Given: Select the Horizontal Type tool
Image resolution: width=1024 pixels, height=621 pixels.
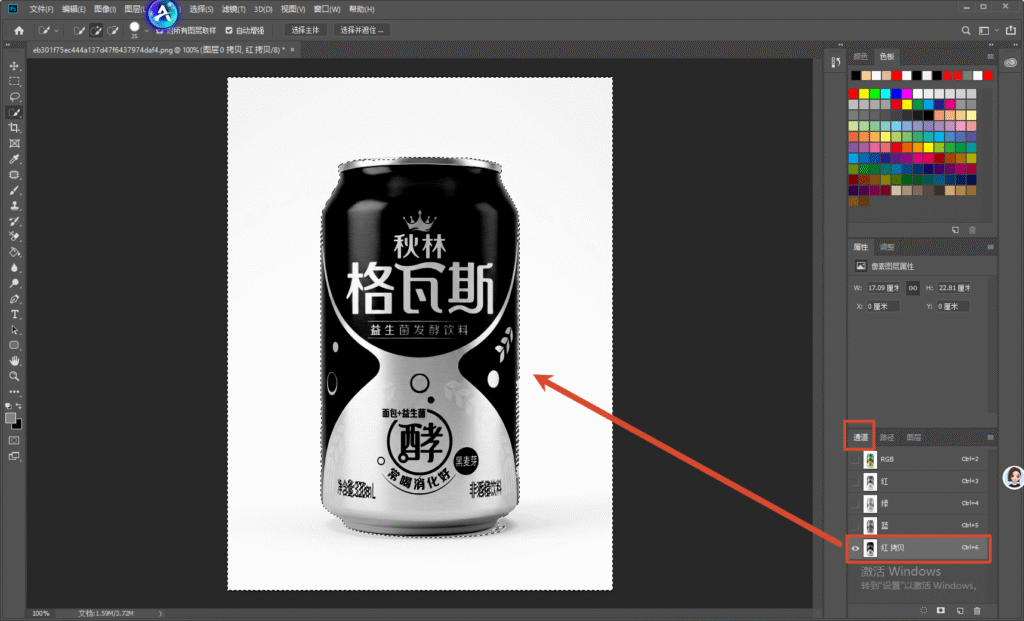Looking at the screenshot, I should 14,315.
